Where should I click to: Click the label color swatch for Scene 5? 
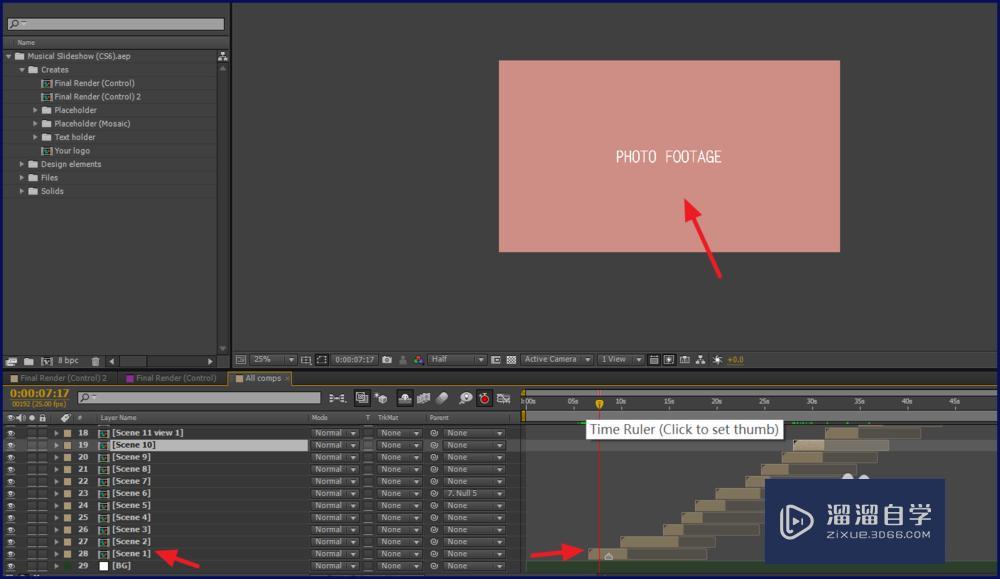click(67, 506)
